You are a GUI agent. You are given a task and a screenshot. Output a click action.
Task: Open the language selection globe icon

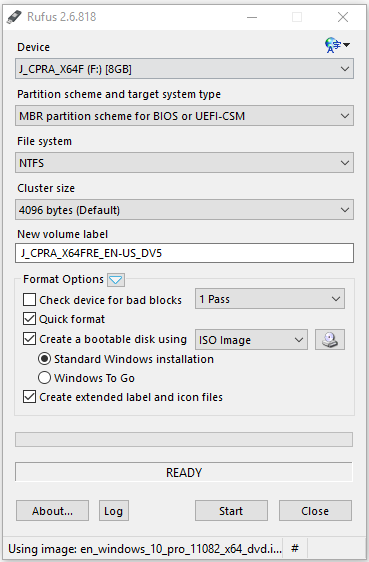click(337, 45)
